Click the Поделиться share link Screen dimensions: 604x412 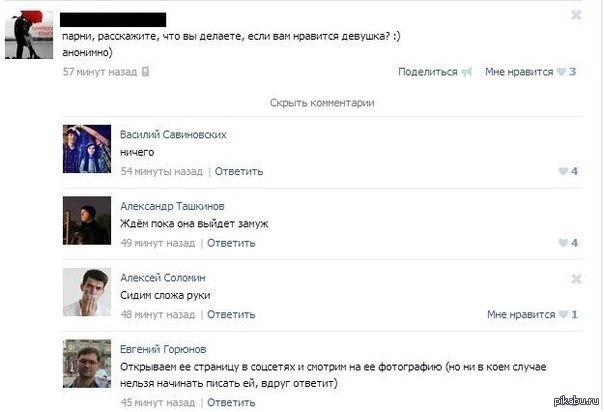(x=428, y=72)
